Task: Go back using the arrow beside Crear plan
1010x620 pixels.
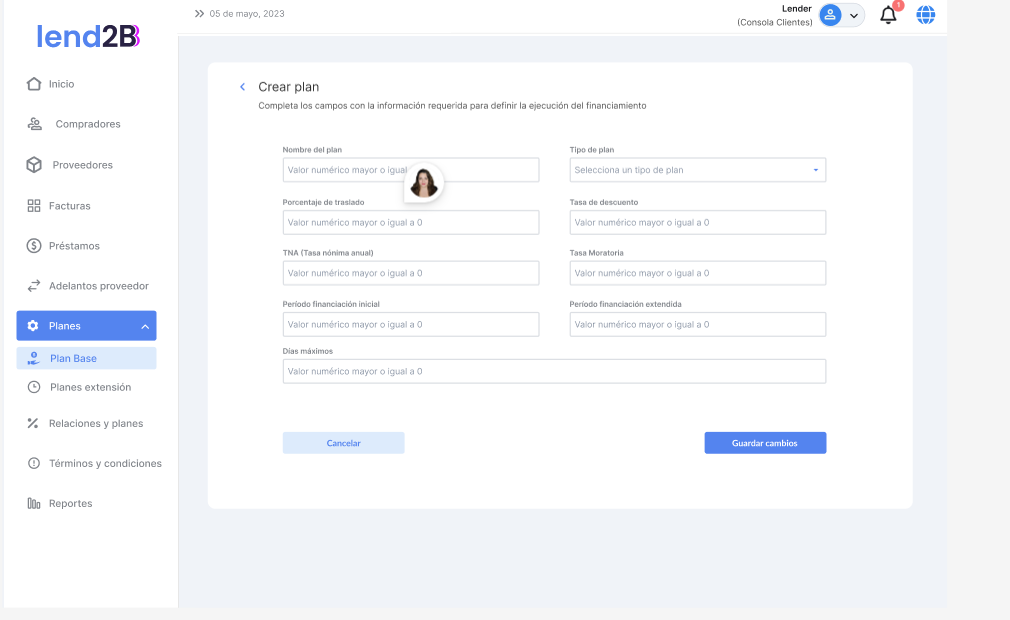Action: tap(242, 87)
